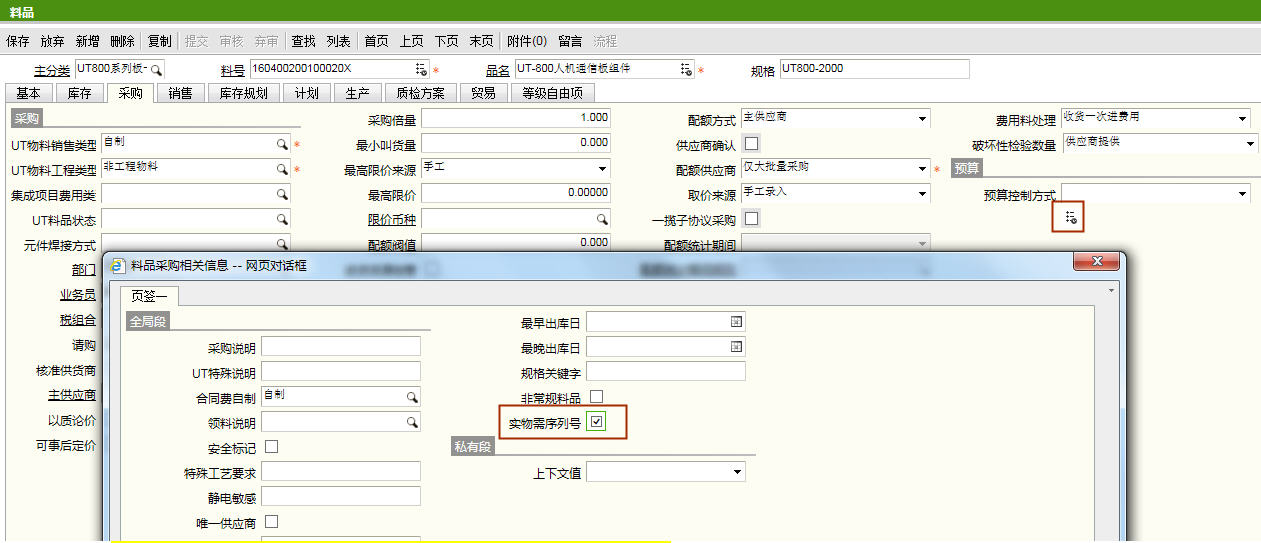Click the search icon in UT物料销售类型 field
Viewport: 1261px width, 543px height.
[282, 145]
